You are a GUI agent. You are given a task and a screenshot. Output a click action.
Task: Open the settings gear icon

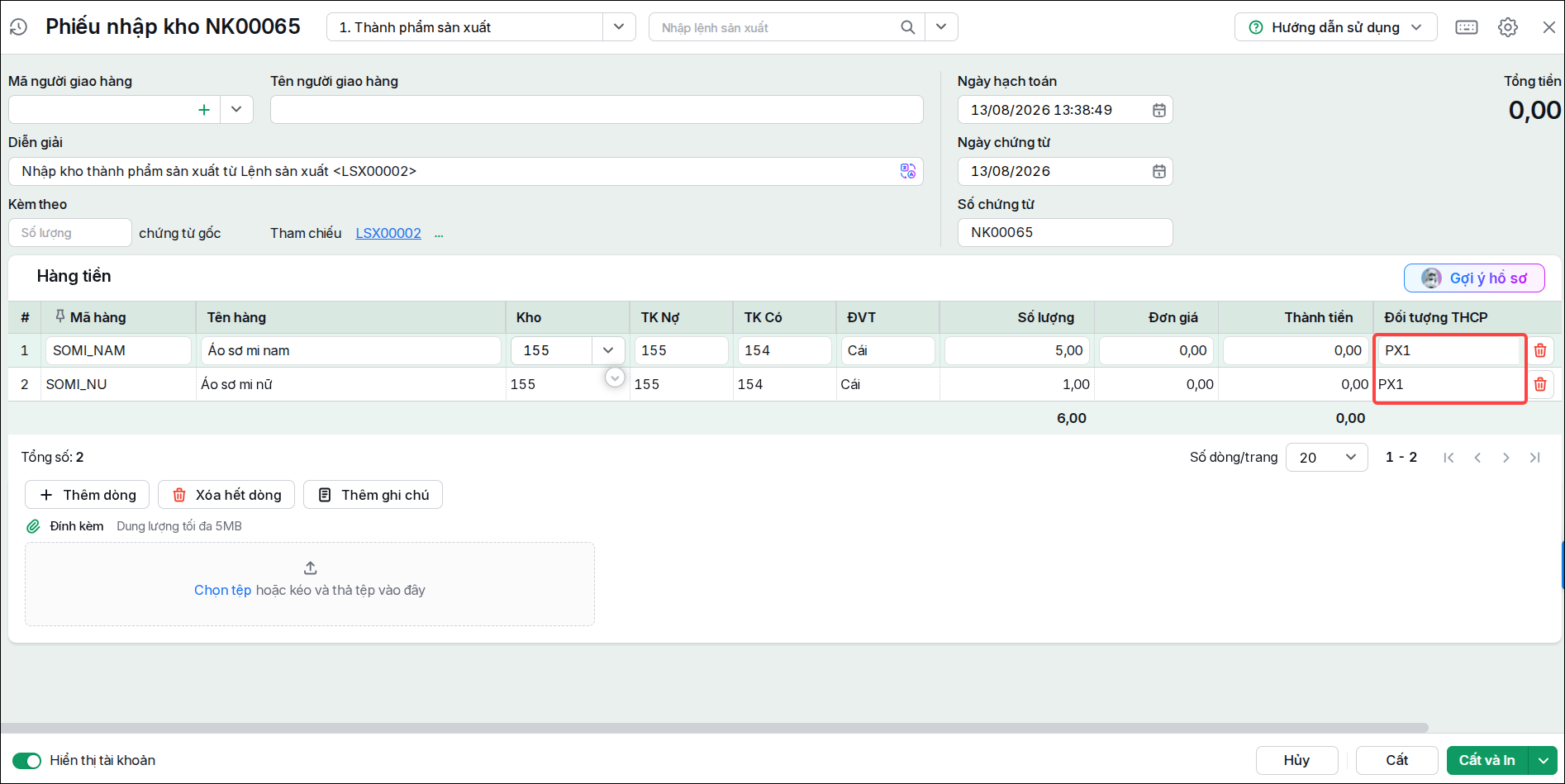pyautogui.click(x=1508, y=27)
